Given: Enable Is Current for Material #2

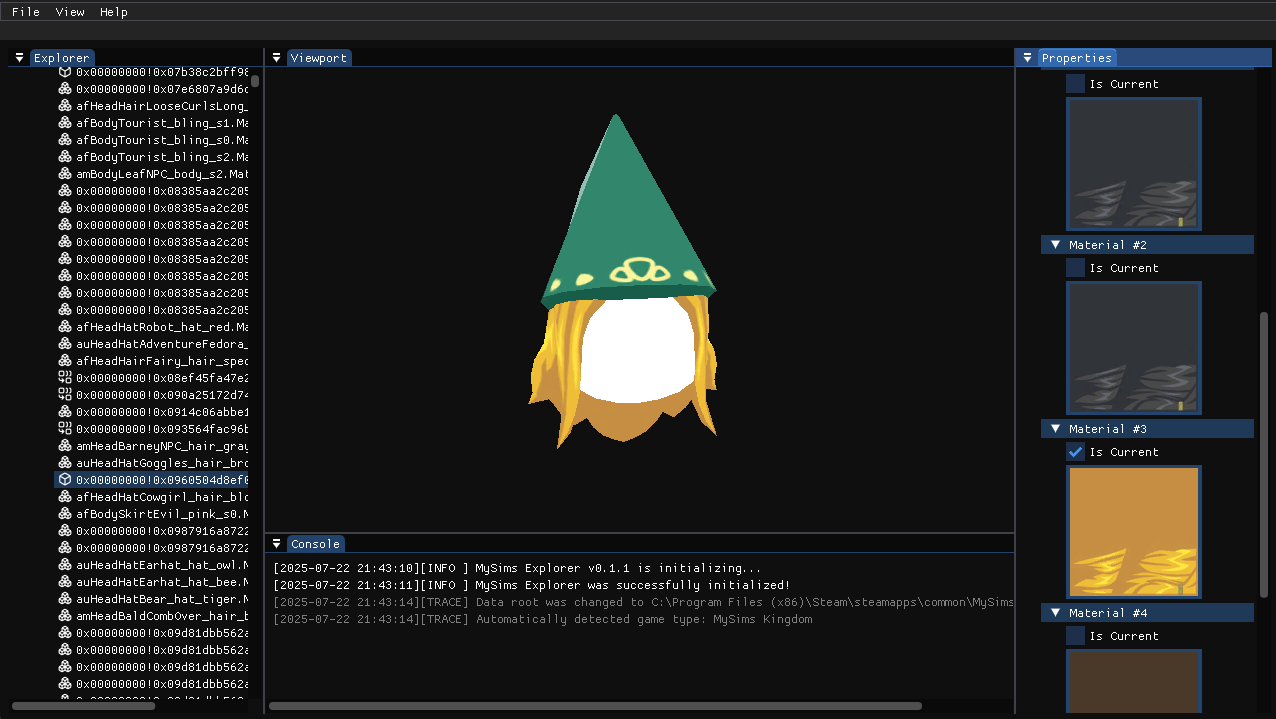Looking at the screenshot, I should pos(1075,267).
